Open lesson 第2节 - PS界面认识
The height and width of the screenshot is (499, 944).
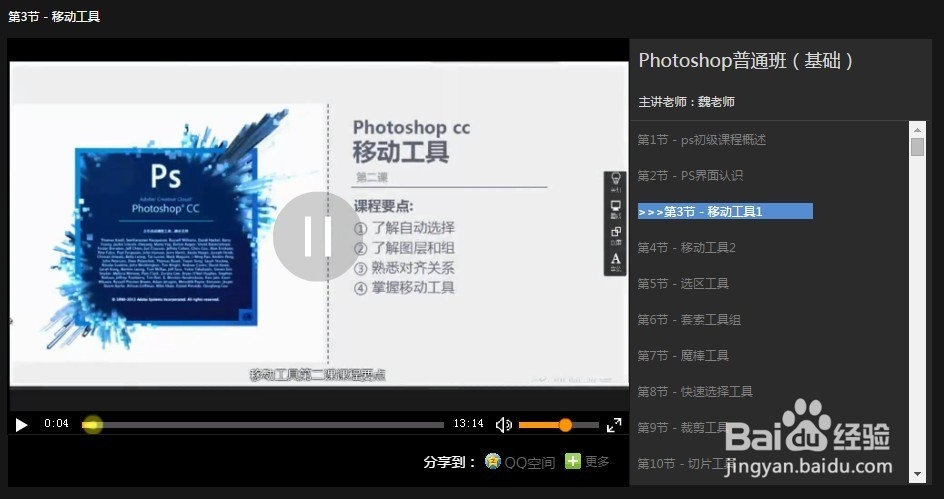[x=690, y=175]
